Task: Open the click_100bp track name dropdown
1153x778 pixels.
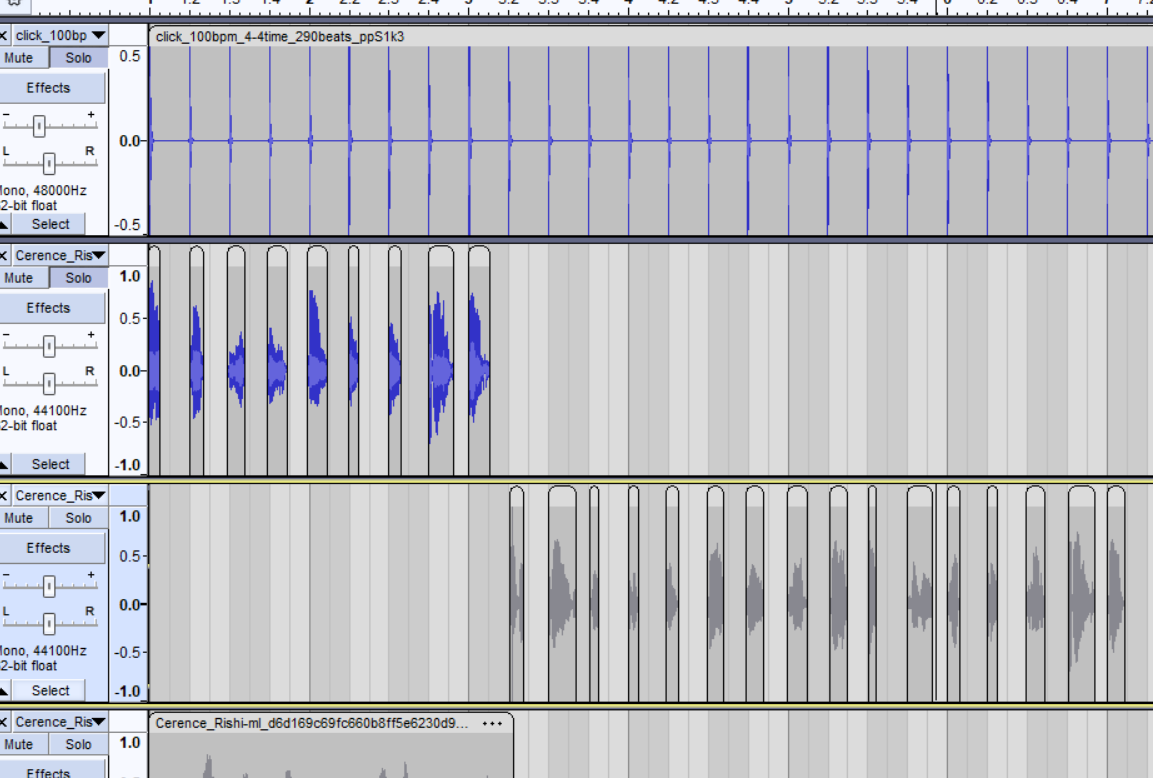Action: (x=60, y=36)
